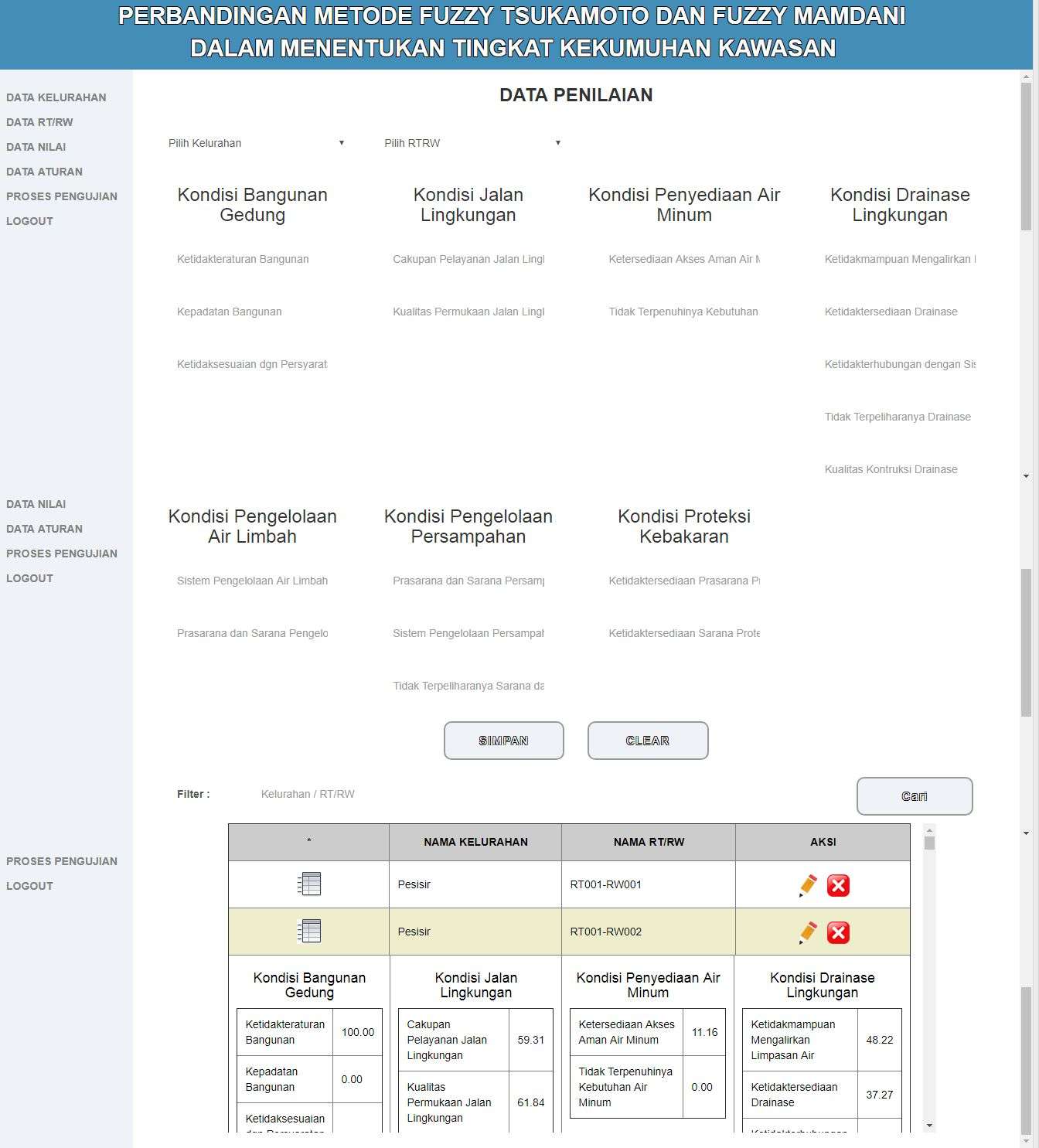Open detail table icon for RT001-RW001 row
Viewport: 1039px width, 1148px height.
308,884
